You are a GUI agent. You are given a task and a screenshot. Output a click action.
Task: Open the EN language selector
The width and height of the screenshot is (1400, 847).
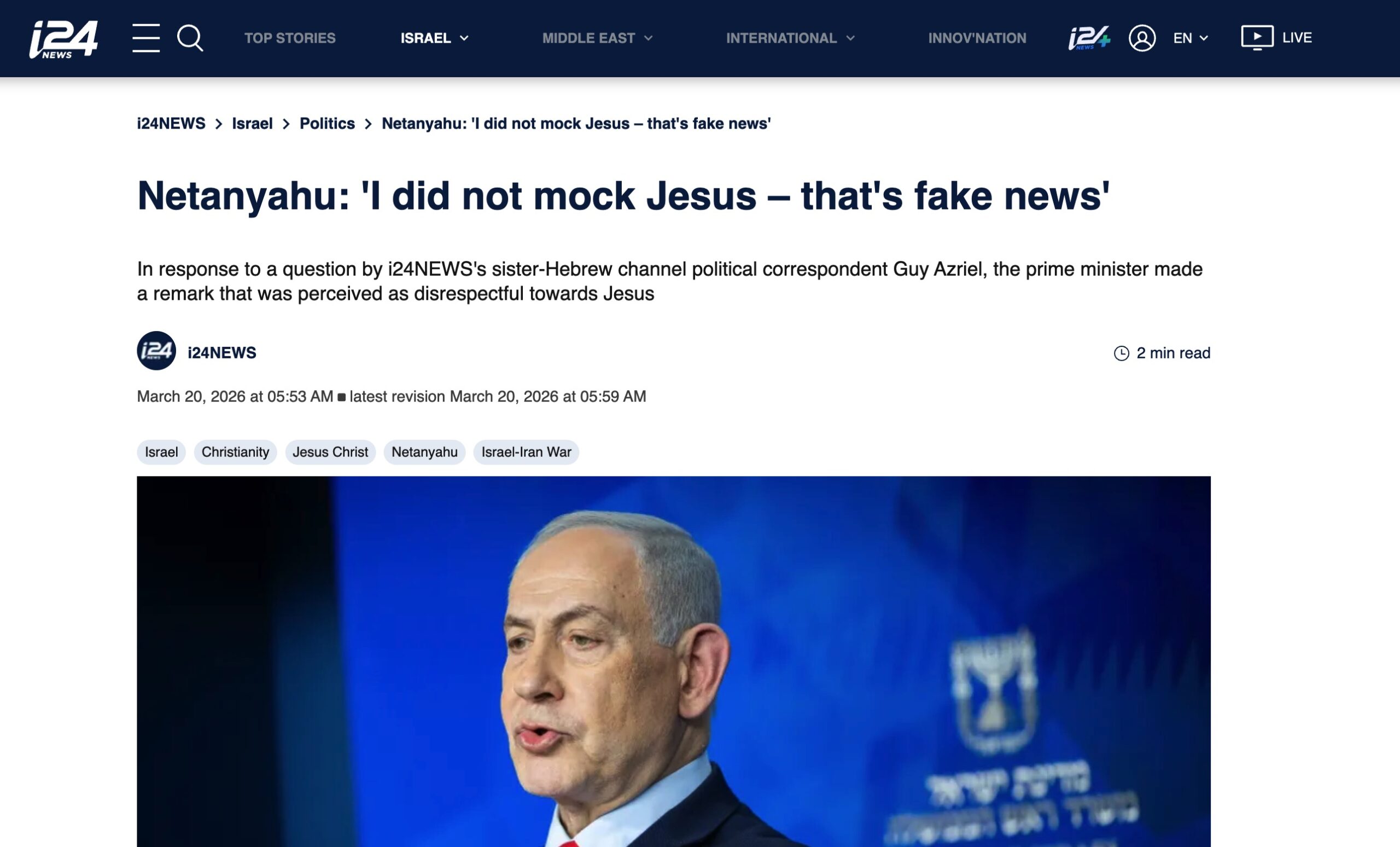coord(1191,38)
